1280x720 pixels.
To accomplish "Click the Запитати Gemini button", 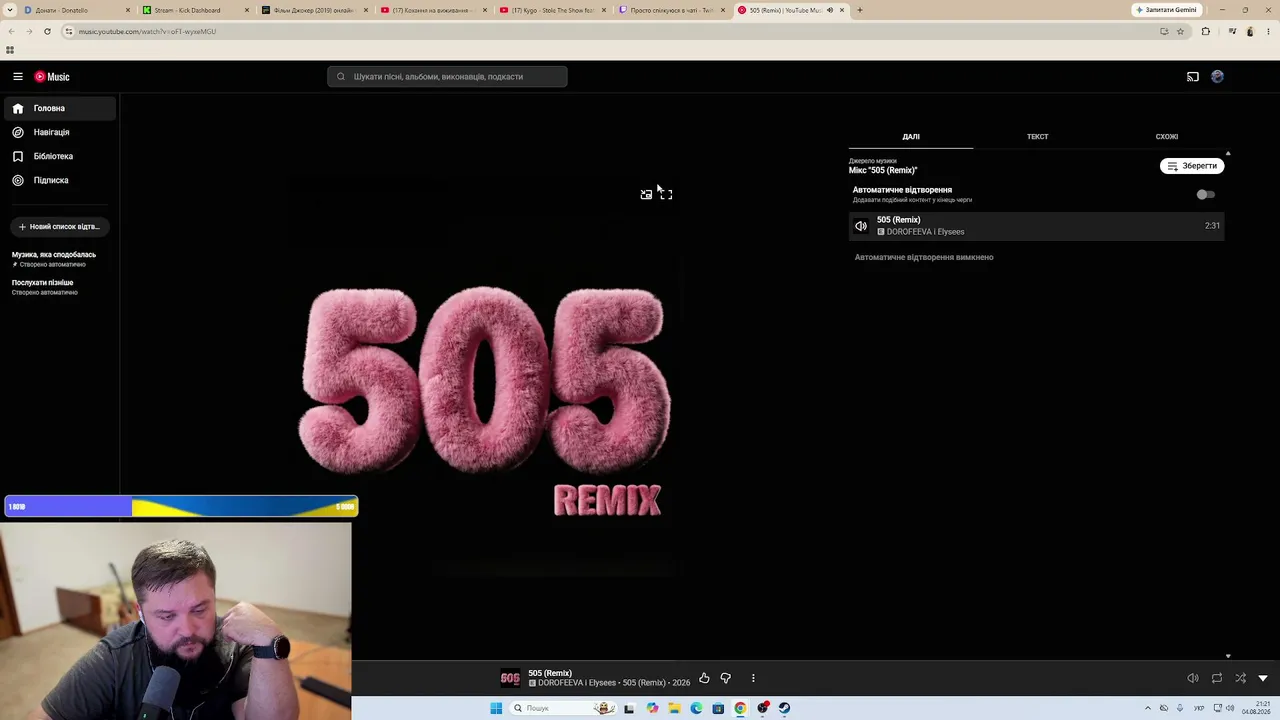I will click(x=1166, y=10).
